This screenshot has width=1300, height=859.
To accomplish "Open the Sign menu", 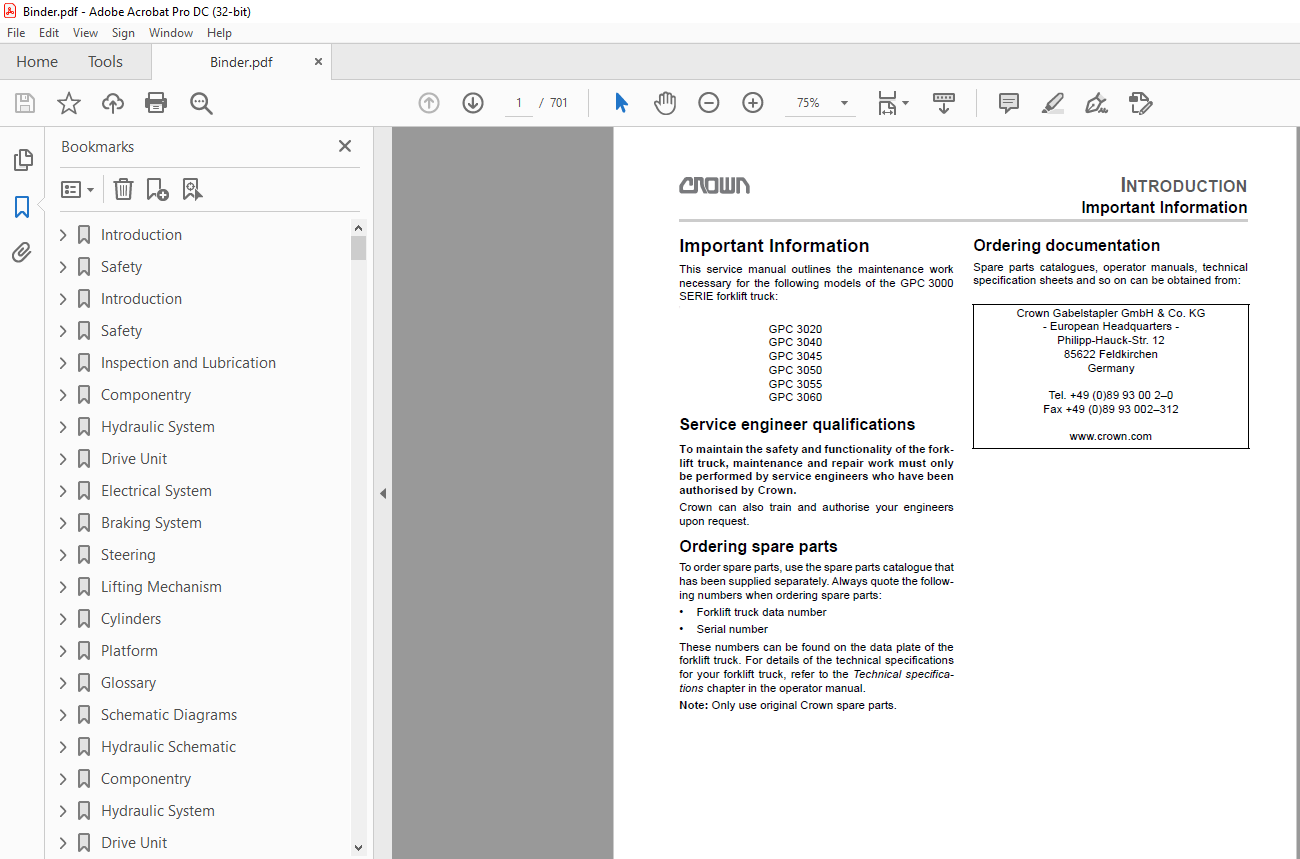I will point(123,33).
